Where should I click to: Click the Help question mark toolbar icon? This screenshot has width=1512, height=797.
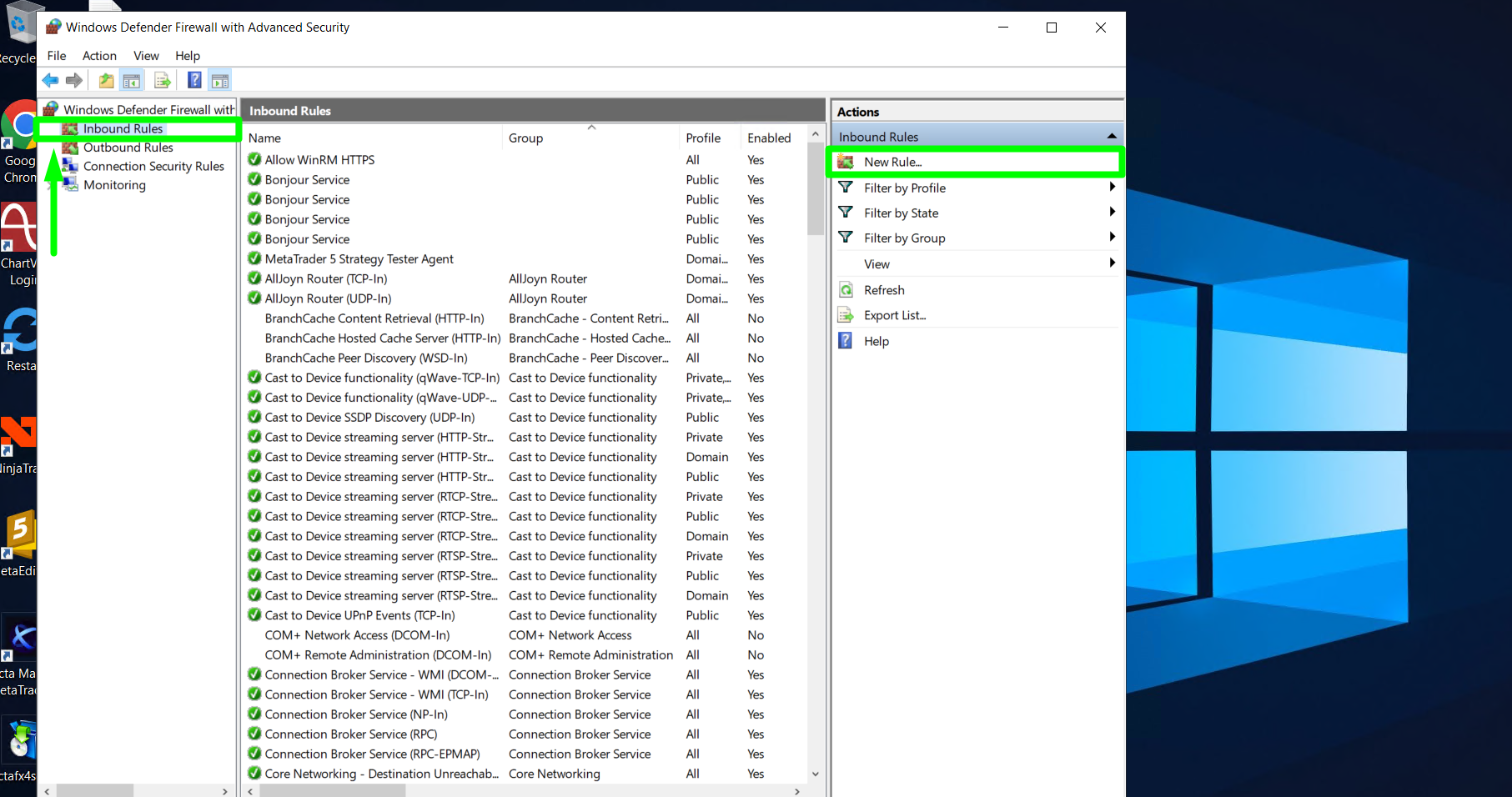pyautogui.click(x=194, y=81)
